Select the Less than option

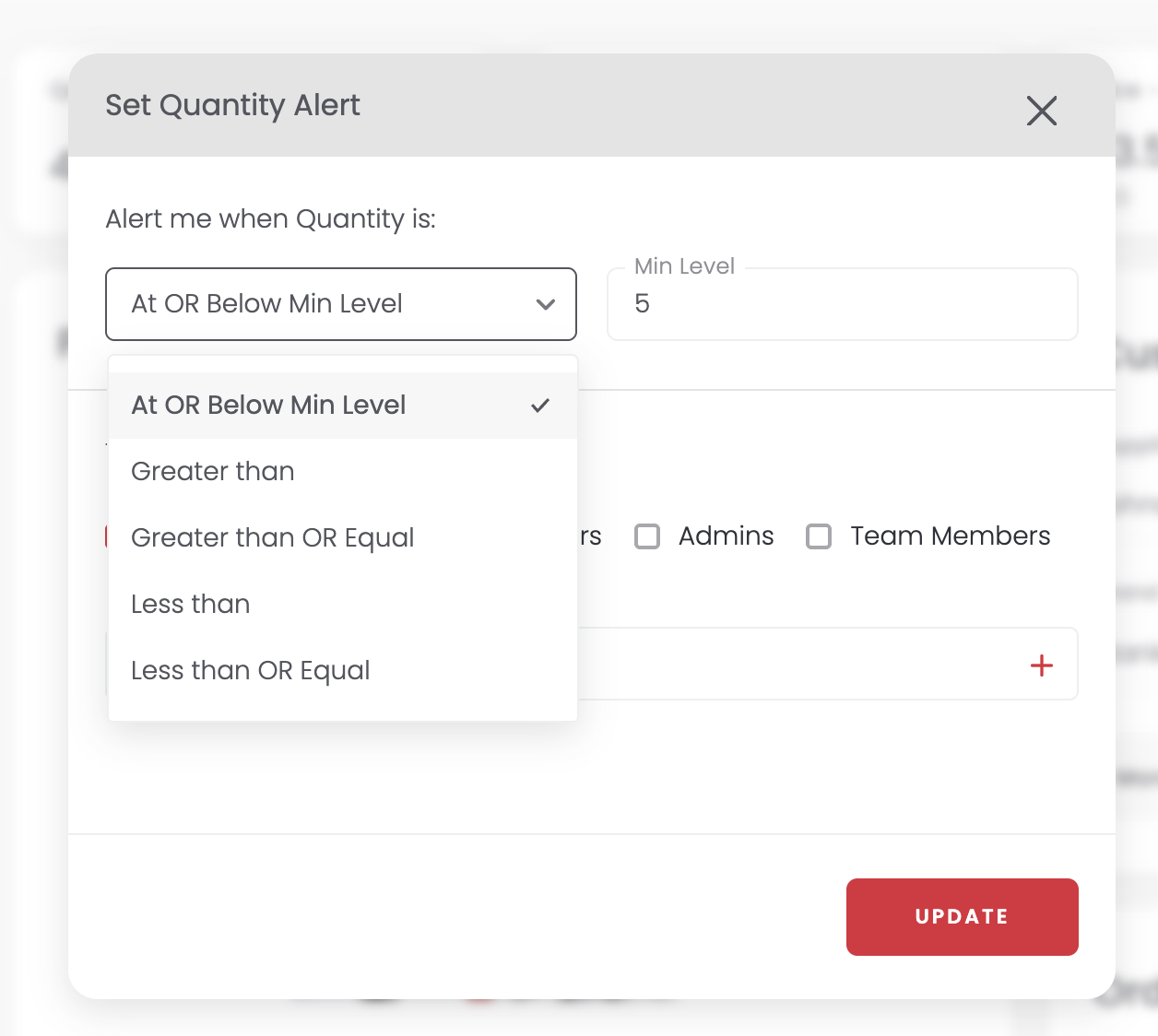[x=343, y=605]
